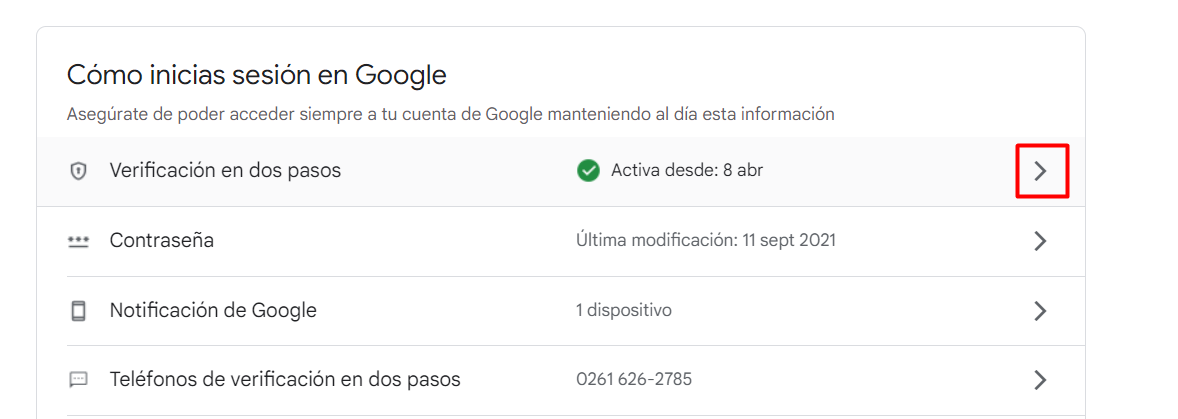Click the shield icon for two-step verification
This screenshot has height=419, width=1178.
[78, 171]
